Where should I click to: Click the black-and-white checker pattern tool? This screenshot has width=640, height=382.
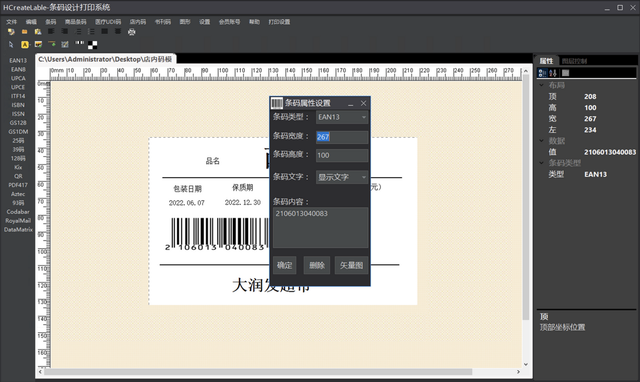(x=93, y=45)
